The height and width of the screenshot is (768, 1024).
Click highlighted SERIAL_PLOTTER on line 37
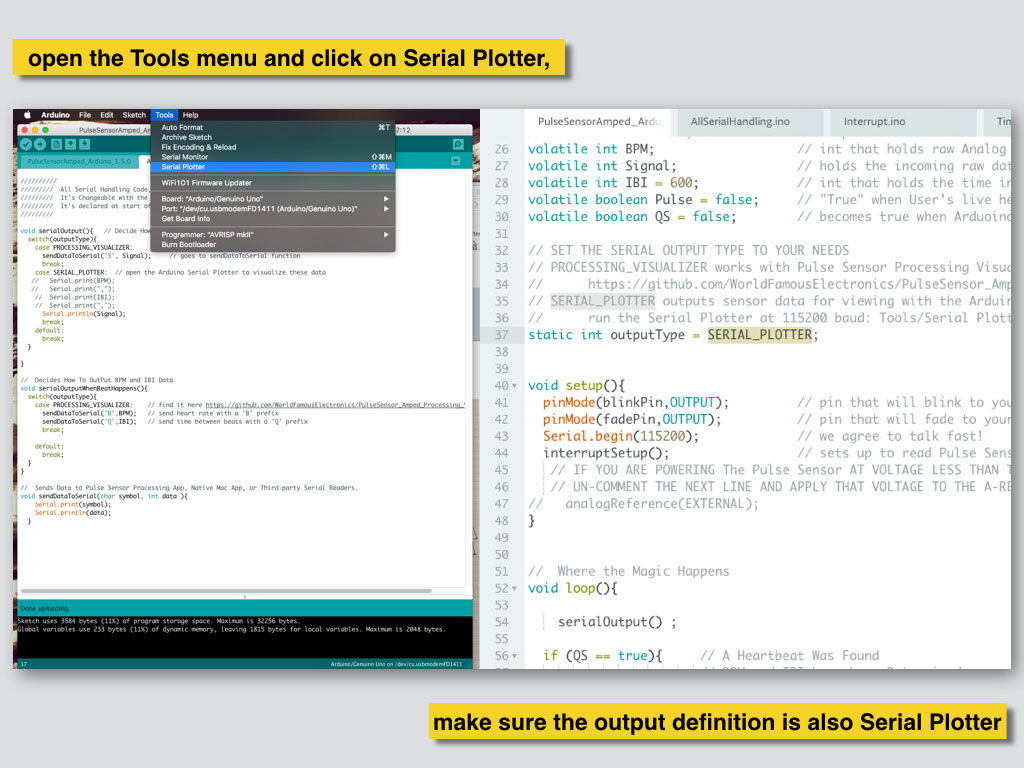click(760, 335)
